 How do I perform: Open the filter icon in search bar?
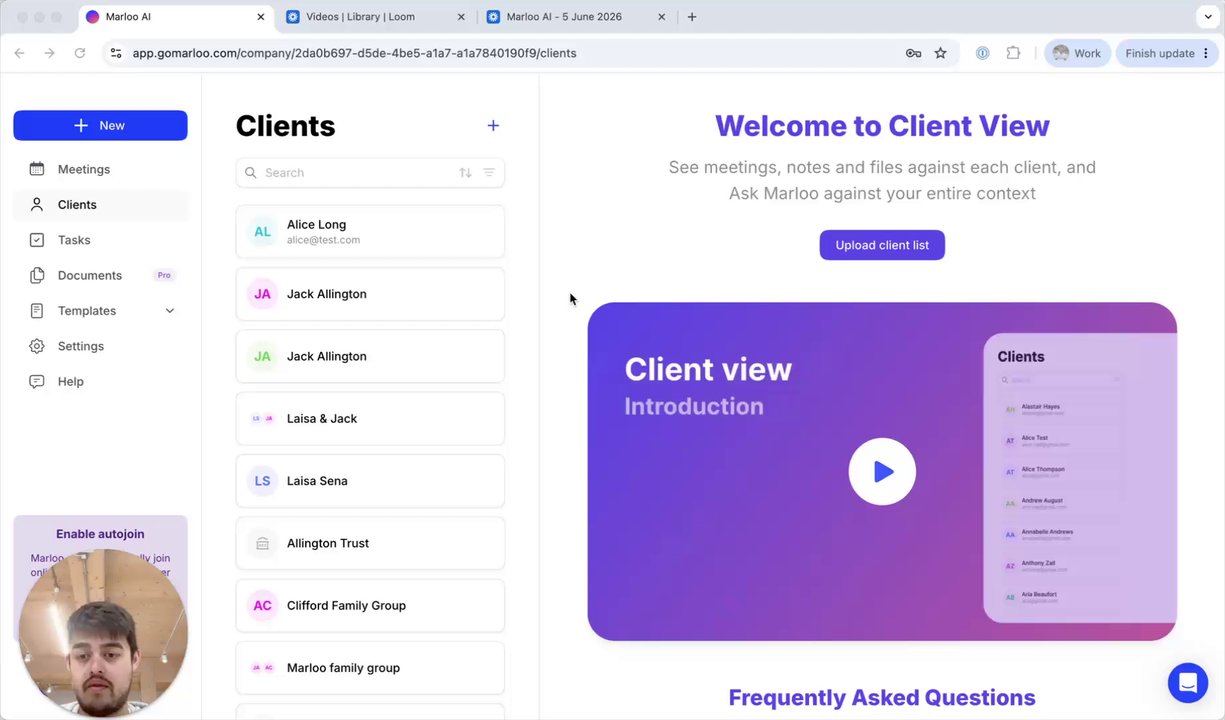click(x=489, y=173)
